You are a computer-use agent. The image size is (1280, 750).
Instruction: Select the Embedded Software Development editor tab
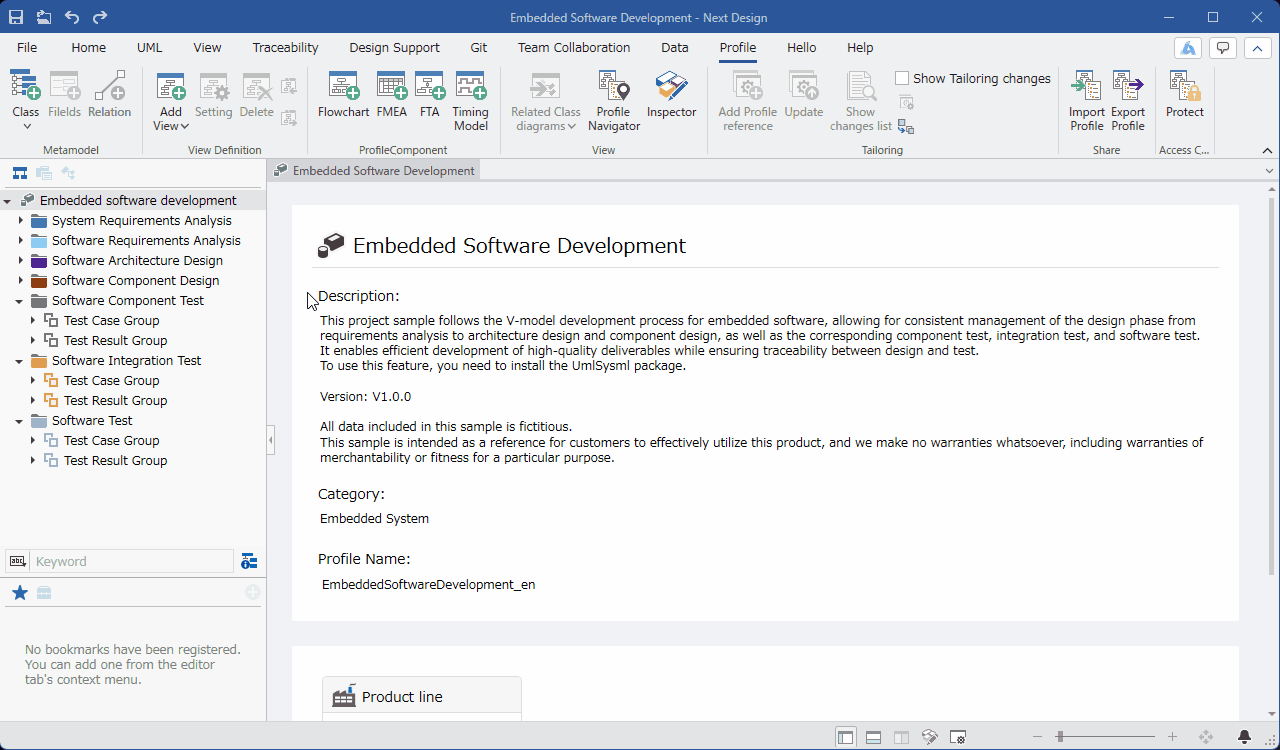tap(374, 171)
